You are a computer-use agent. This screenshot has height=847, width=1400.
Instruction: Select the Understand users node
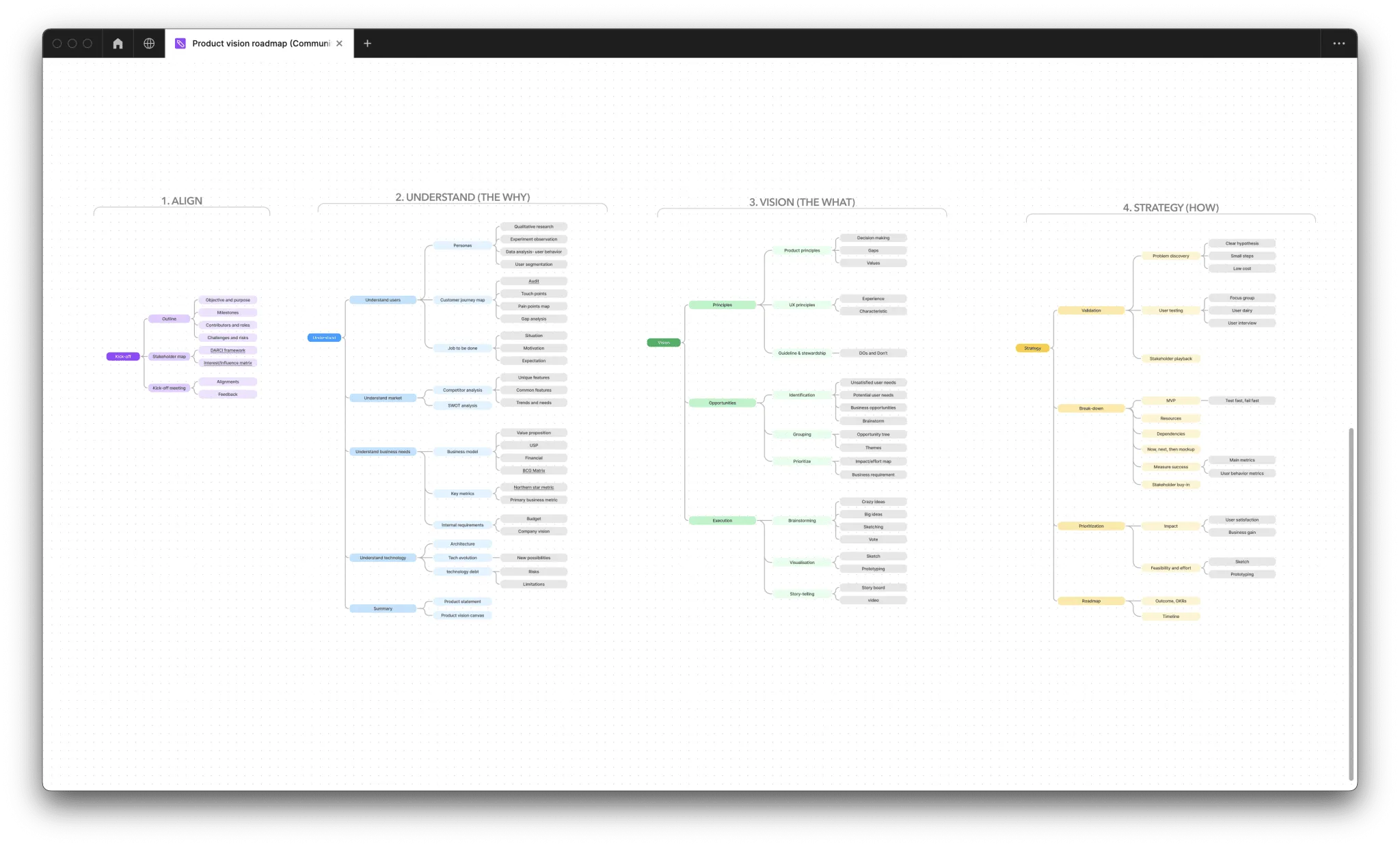coord(383,300)
